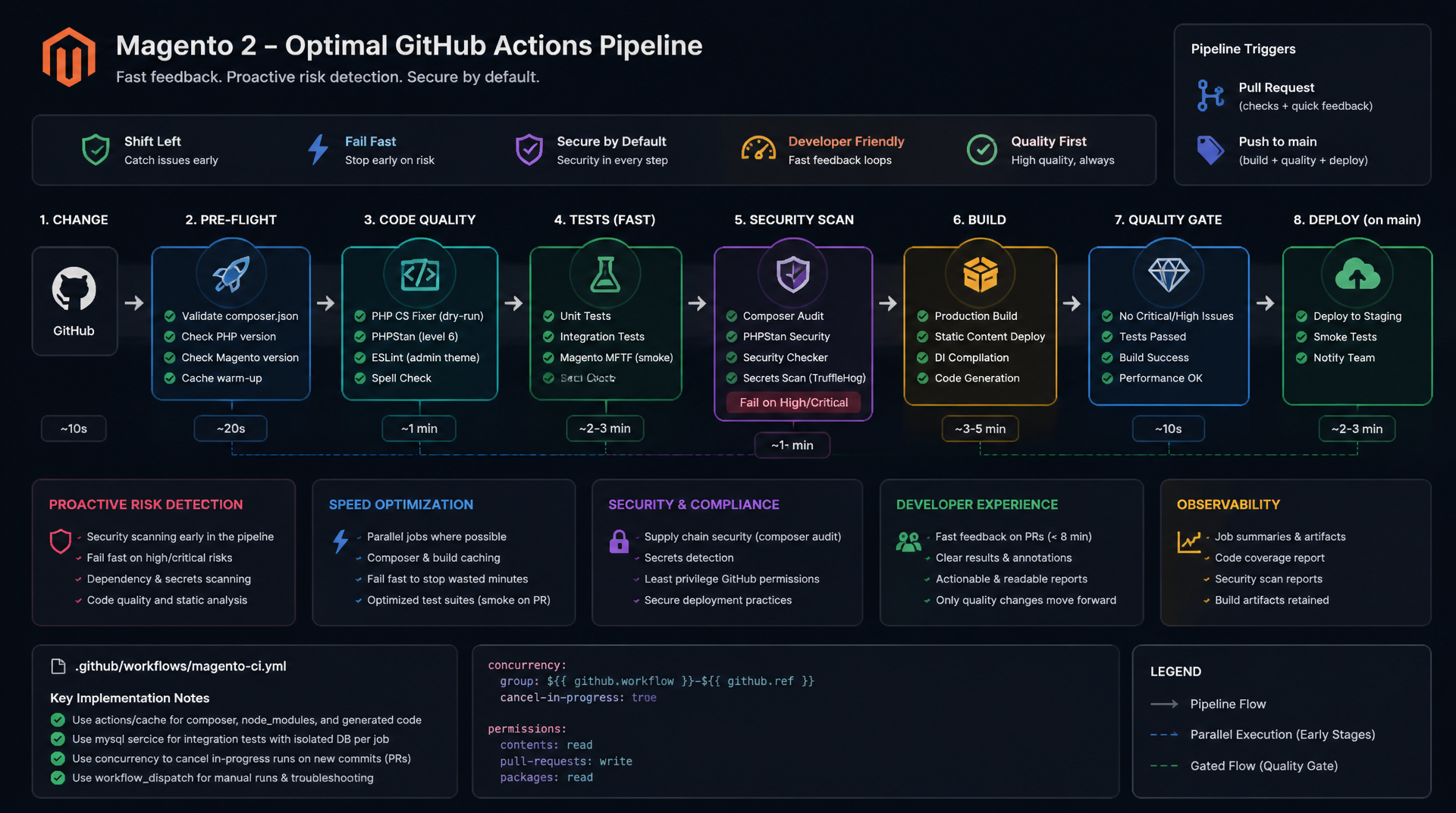Select the '2. PRE-FLIGHT' stage heading

click(231, 220)
